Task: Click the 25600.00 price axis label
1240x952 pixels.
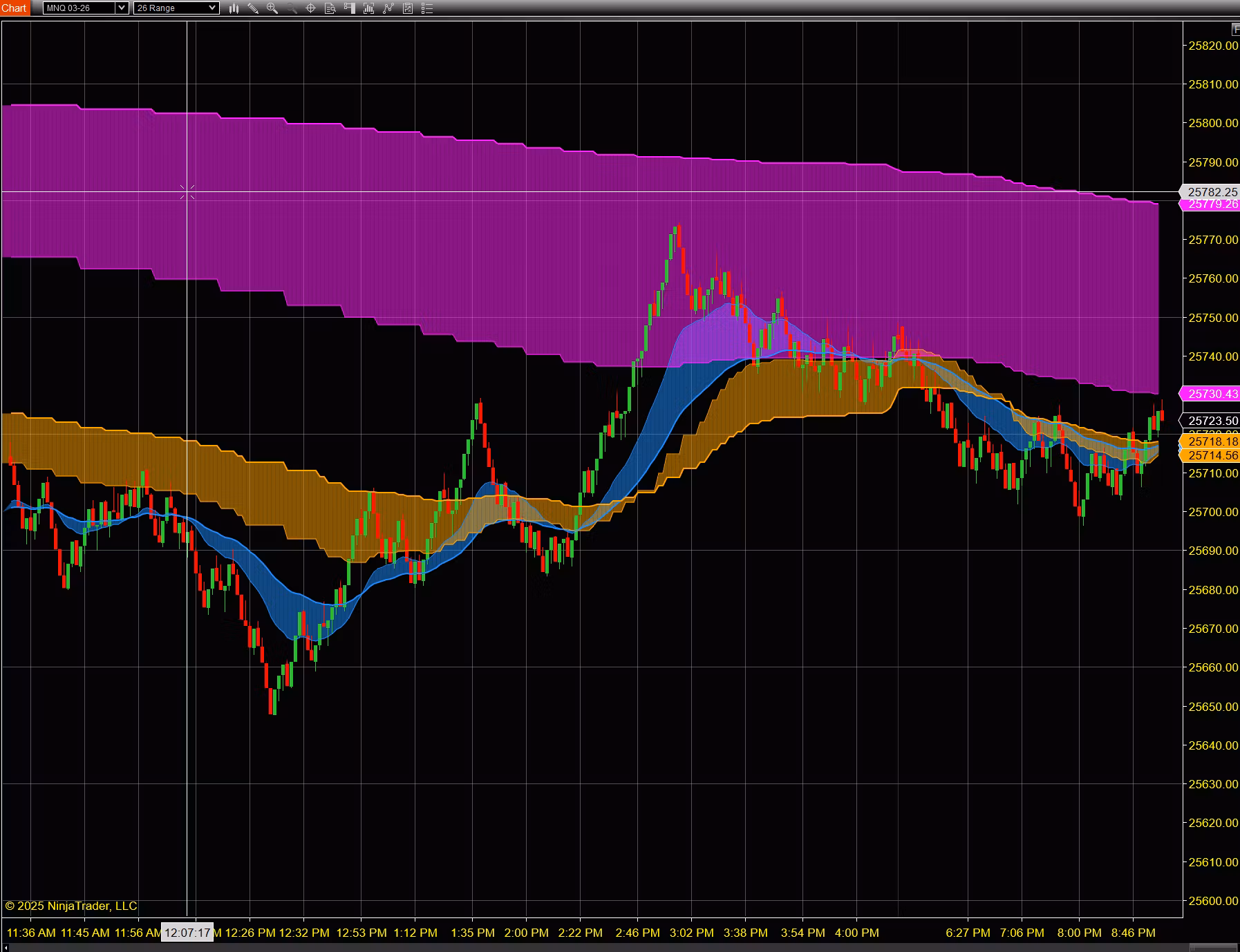Action: pyautogui.click(x=1213, y=901)
